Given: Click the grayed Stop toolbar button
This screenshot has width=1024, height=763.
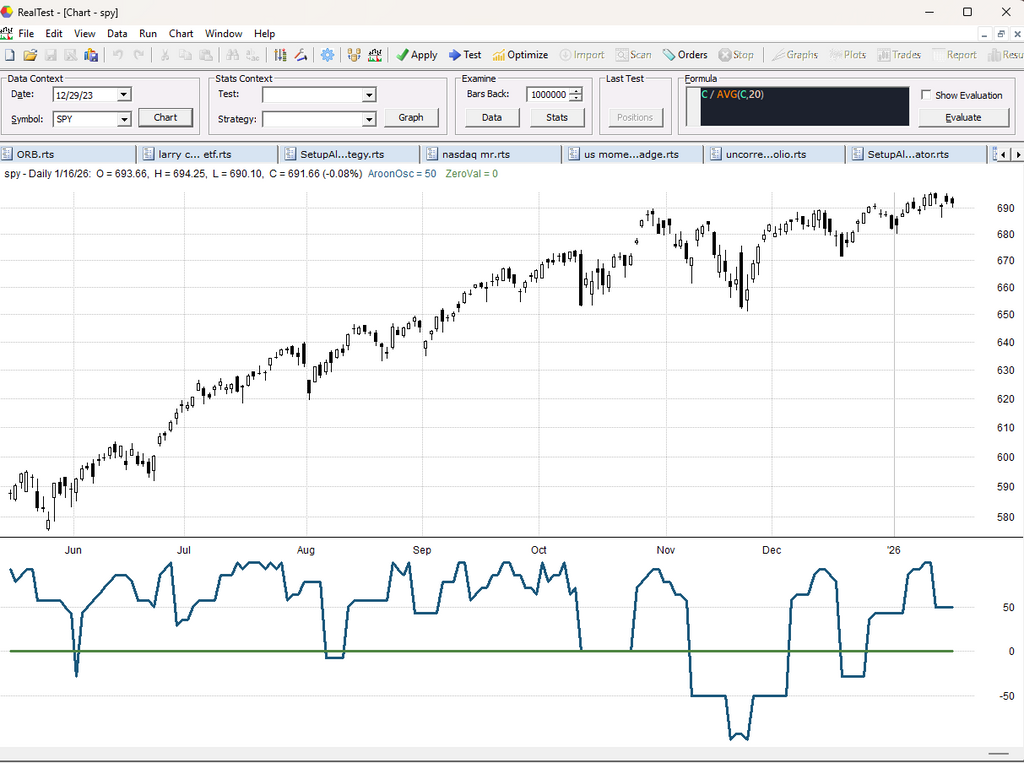Looking at the screenshot, I should click(736, 56).
